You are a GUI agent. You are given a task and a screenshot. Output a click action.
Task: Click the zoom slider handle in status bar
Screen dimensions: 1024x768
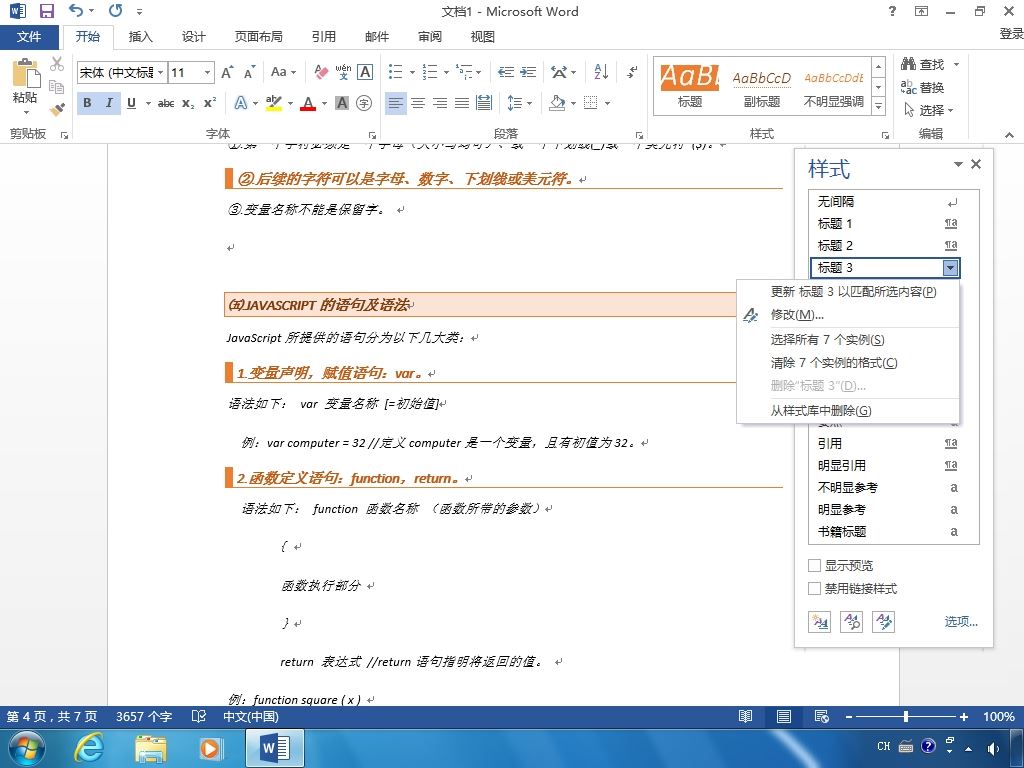point(906,716)
